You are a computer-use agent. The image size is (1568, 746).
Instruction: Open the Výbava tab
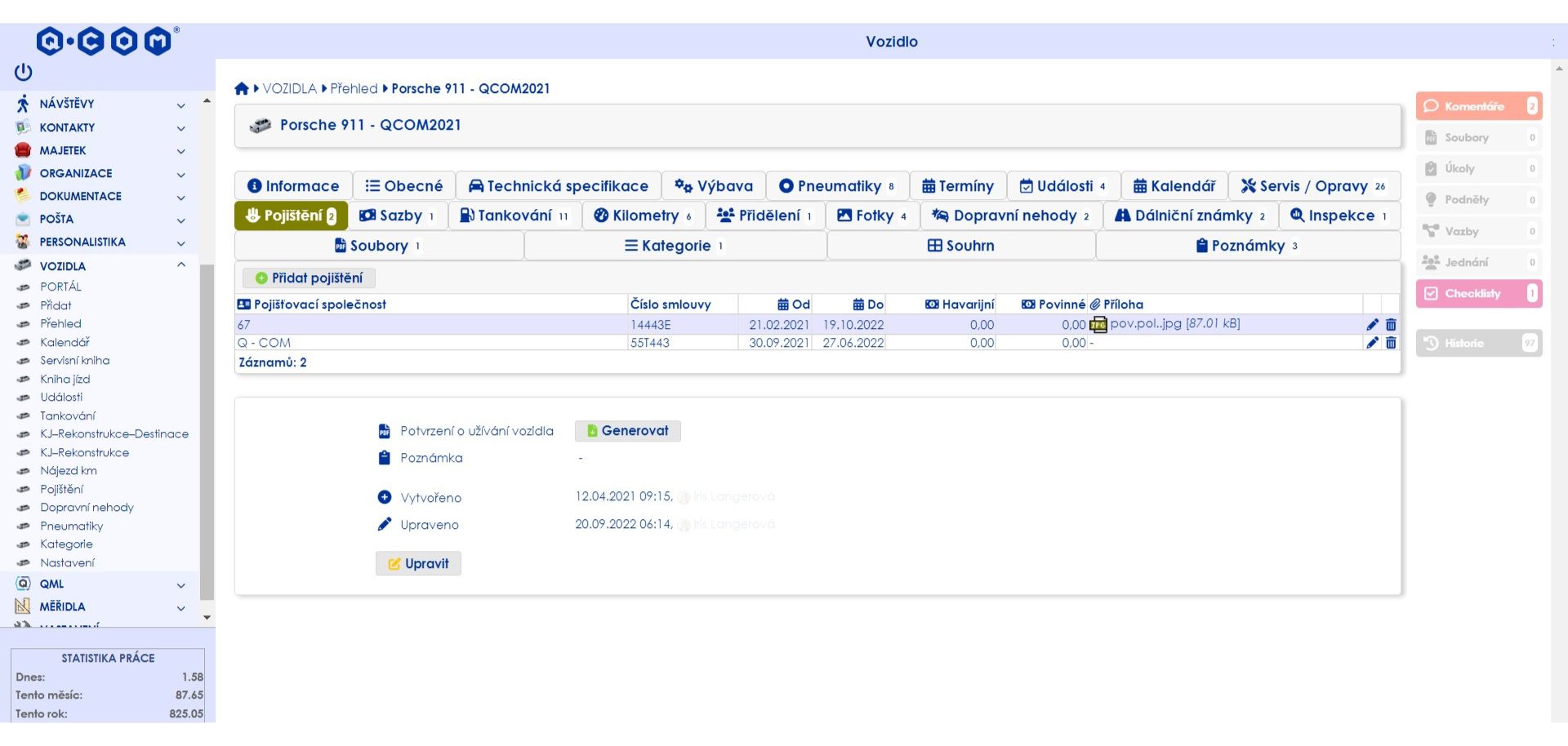(x=713, y=186)
